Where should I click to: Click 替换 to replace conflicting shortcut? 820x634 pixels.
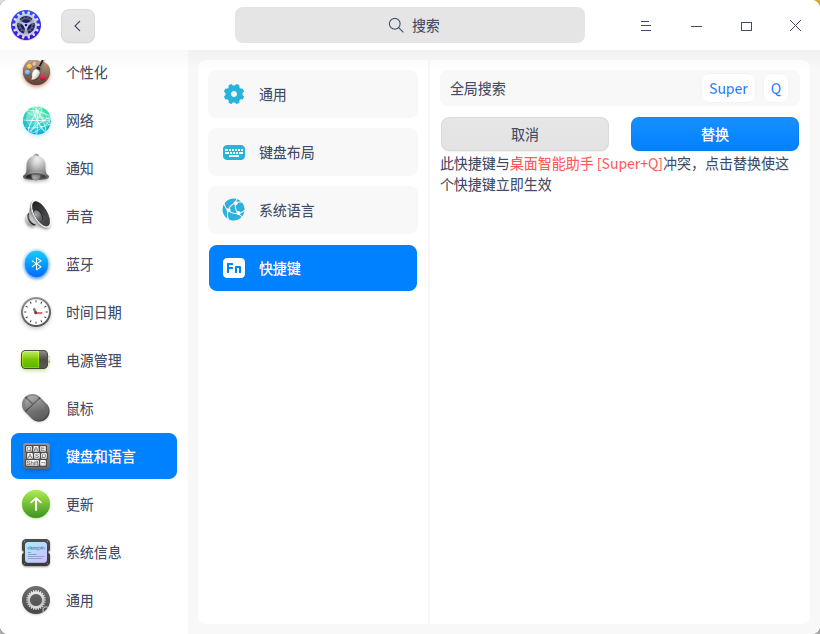[714, 134]
